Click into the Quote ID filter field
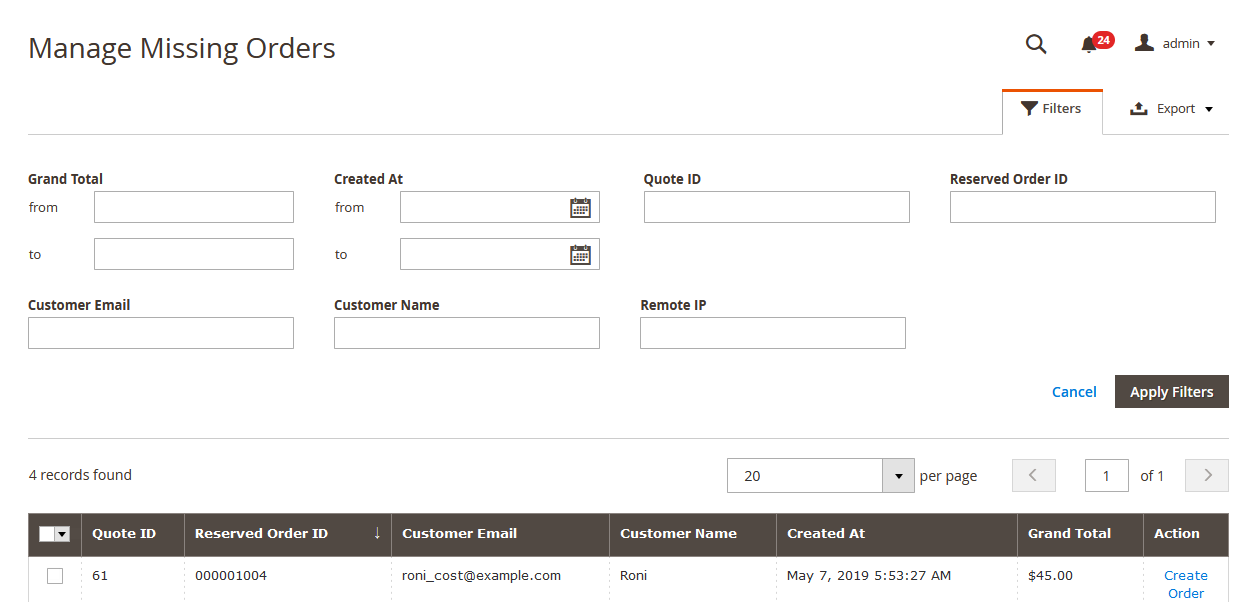 click(x=776, y=207)
